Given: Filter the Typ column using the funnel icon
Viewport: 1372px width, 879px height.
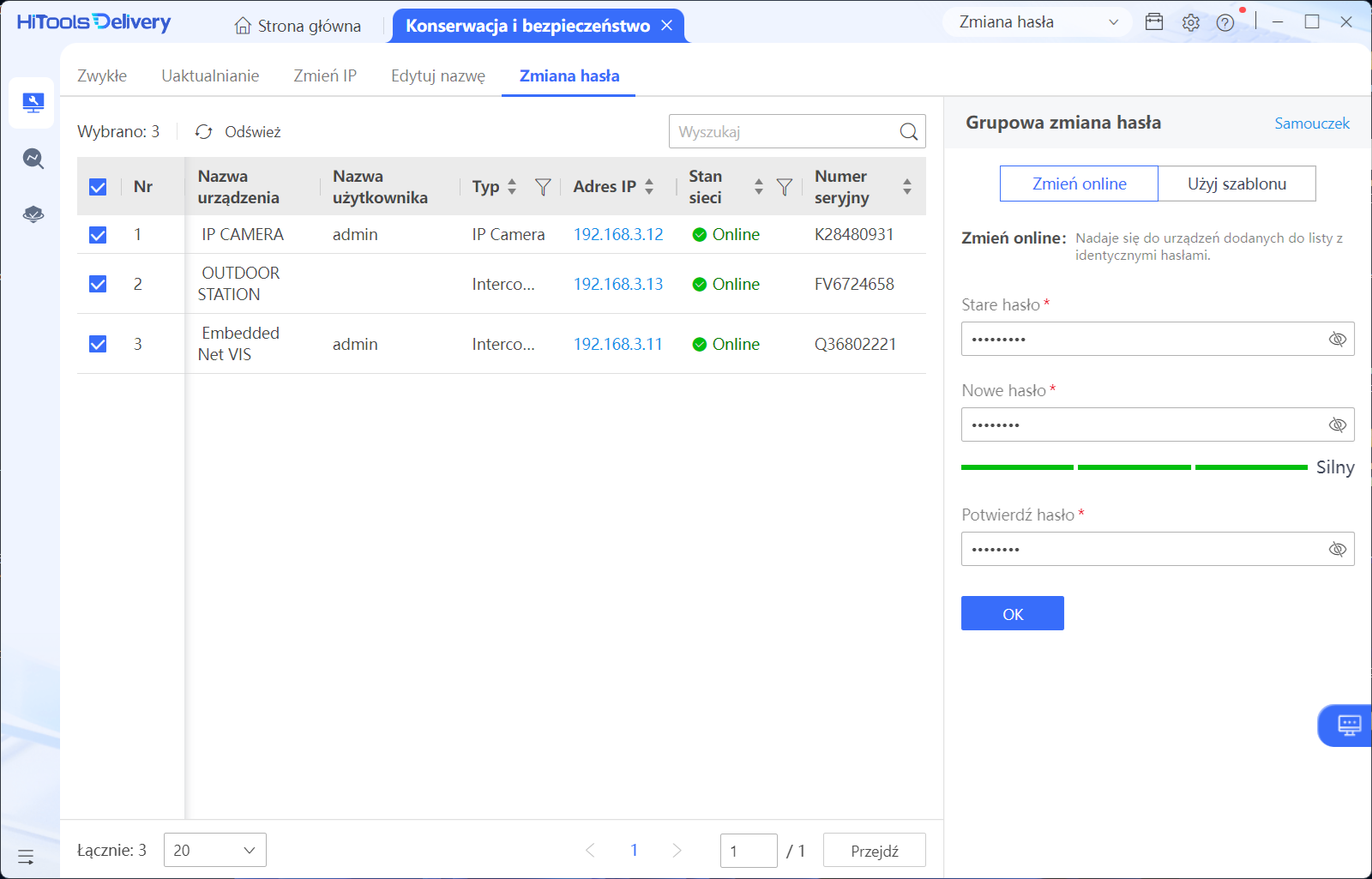Looking at the screenshot, I should click(542, 187).
